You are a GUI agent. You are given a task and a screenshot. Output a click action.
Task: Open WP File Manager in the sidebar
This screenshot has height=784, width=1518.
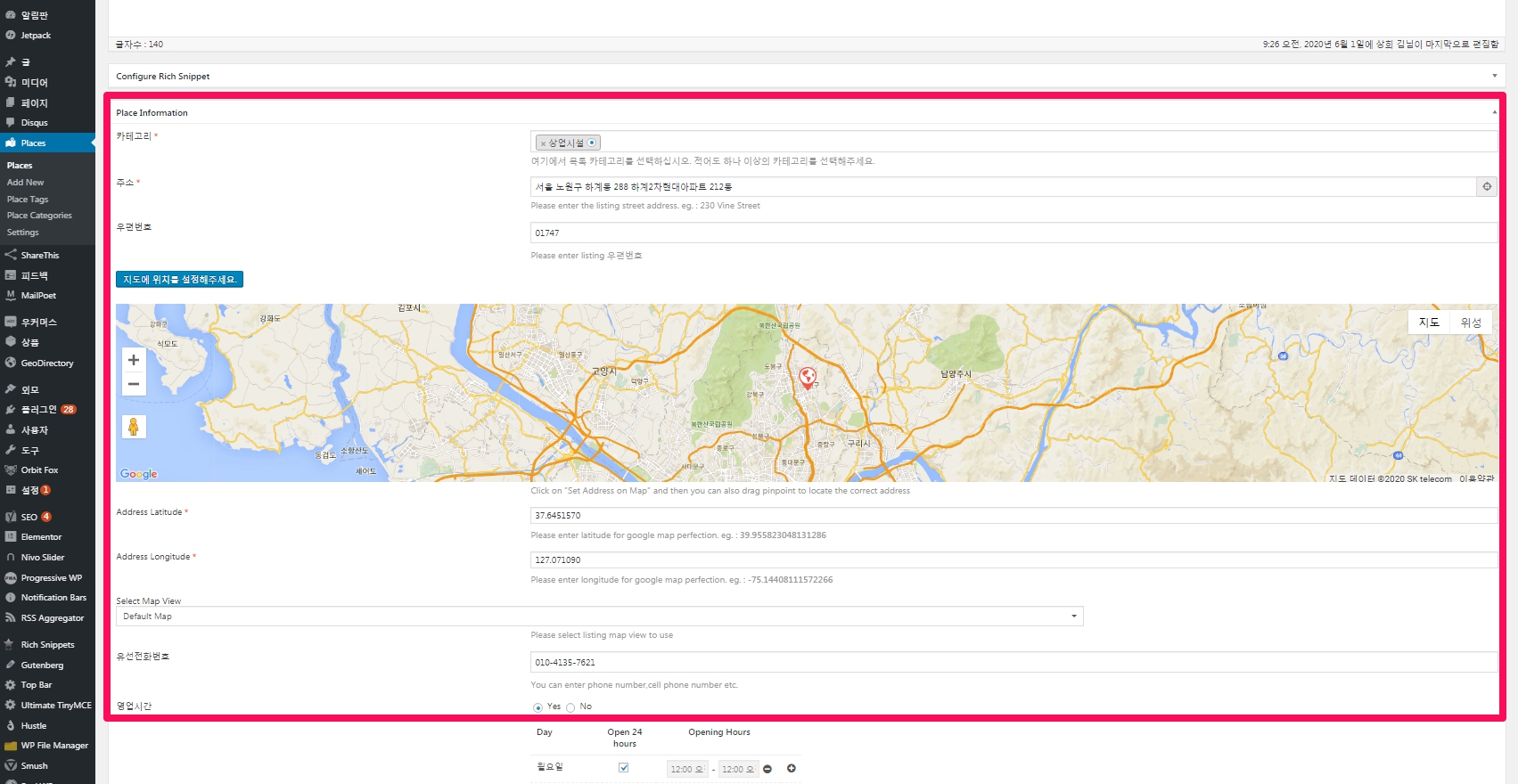pyautogui.click(x=54, y=745)
